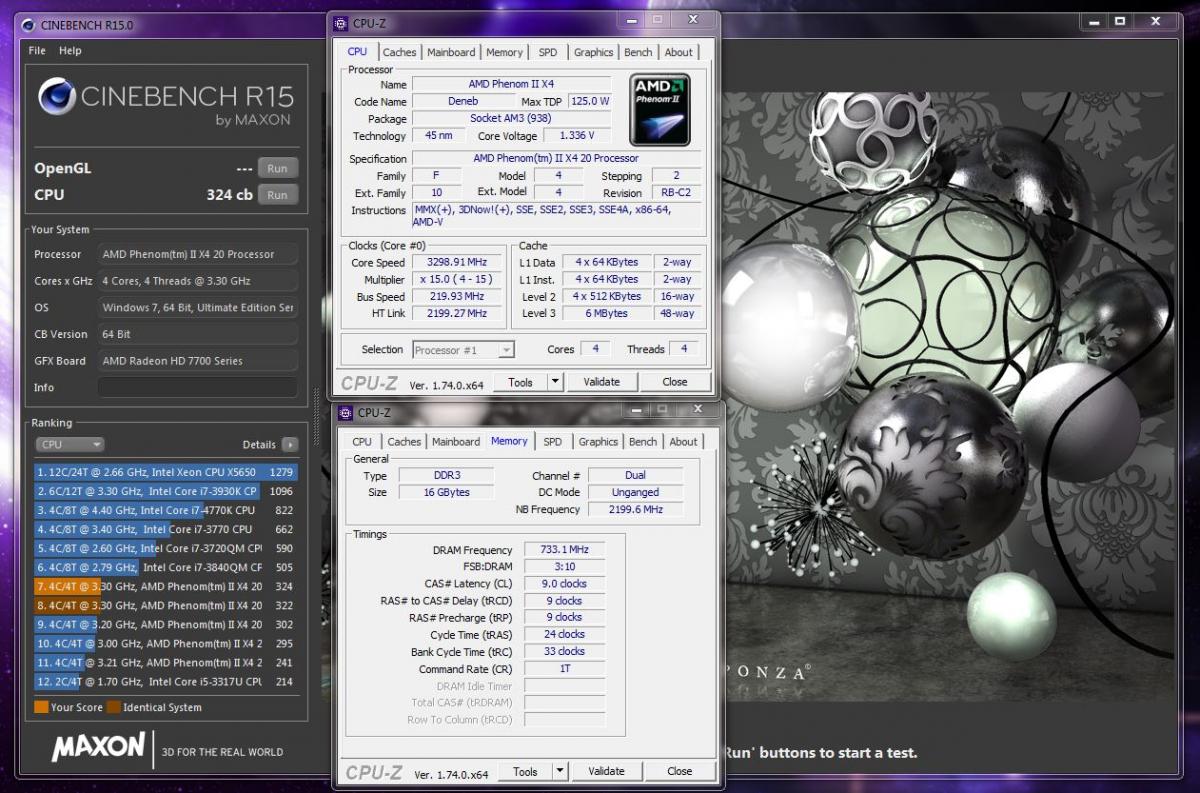Select ranking row for i7-3770 scoring 662
Viewport: 1200px width, 793px height.
click(x=165, y=529)
